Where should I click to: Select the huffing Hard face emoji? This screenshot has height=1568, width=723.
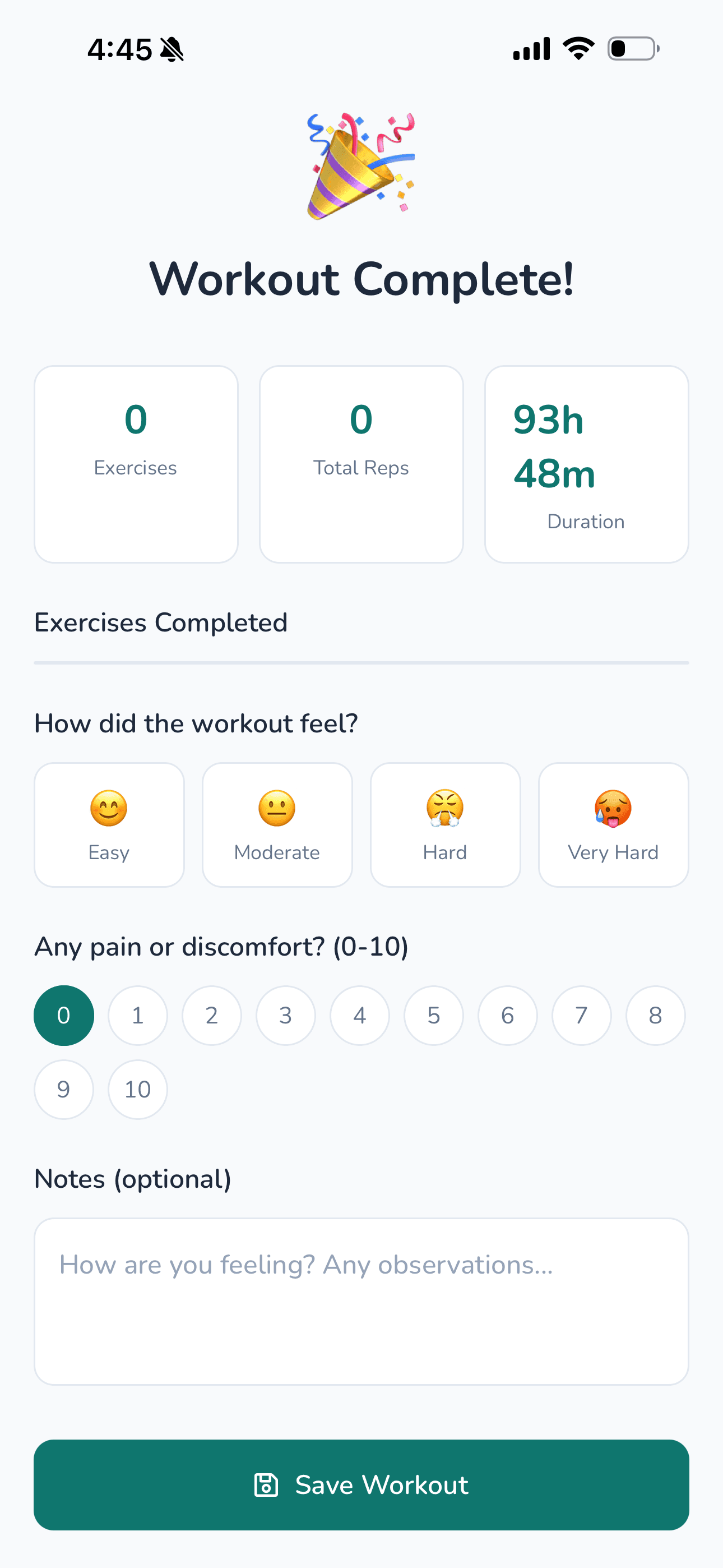click(445, 808)
